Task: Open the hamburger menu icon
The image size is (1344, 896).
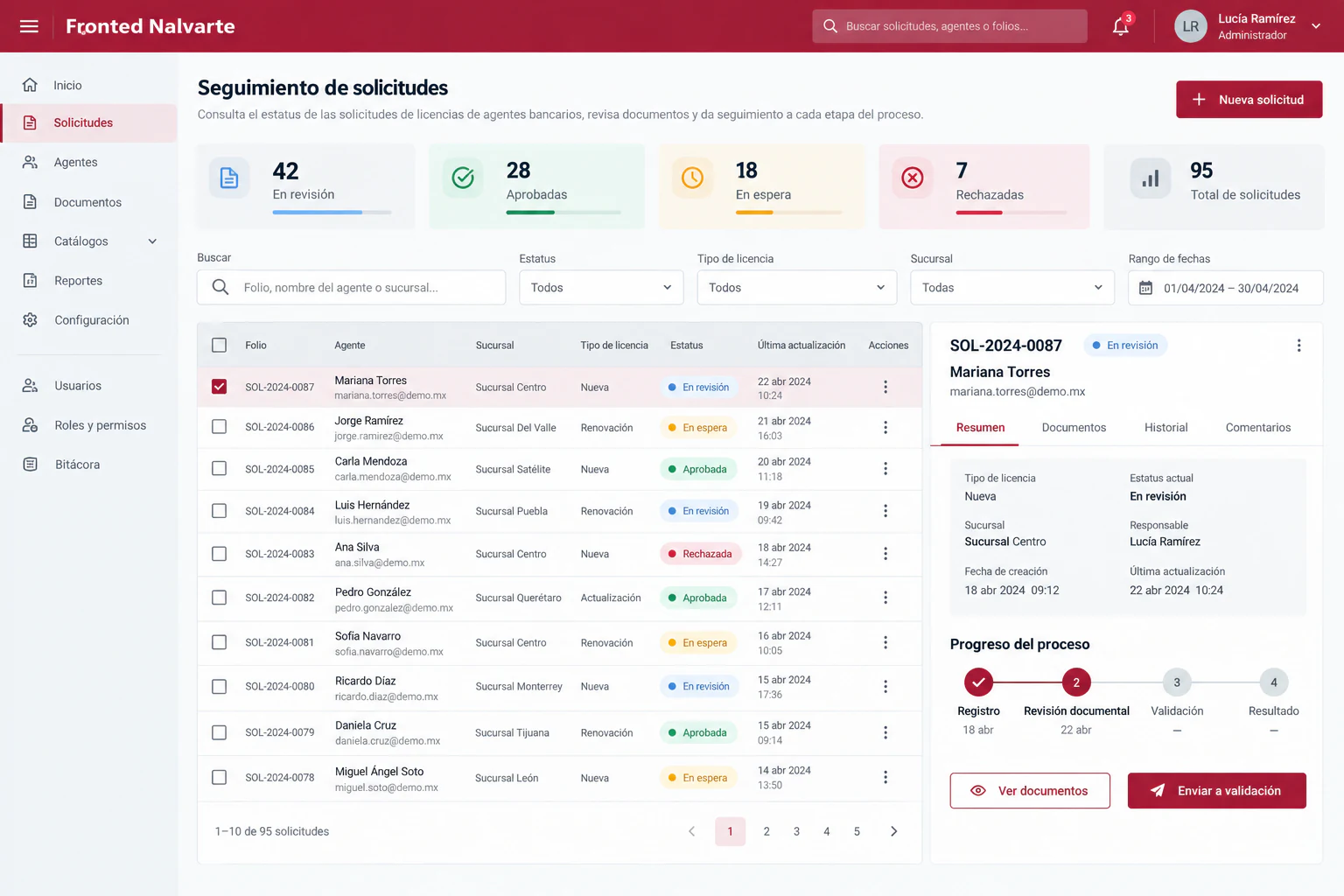Action: [29, 26]
